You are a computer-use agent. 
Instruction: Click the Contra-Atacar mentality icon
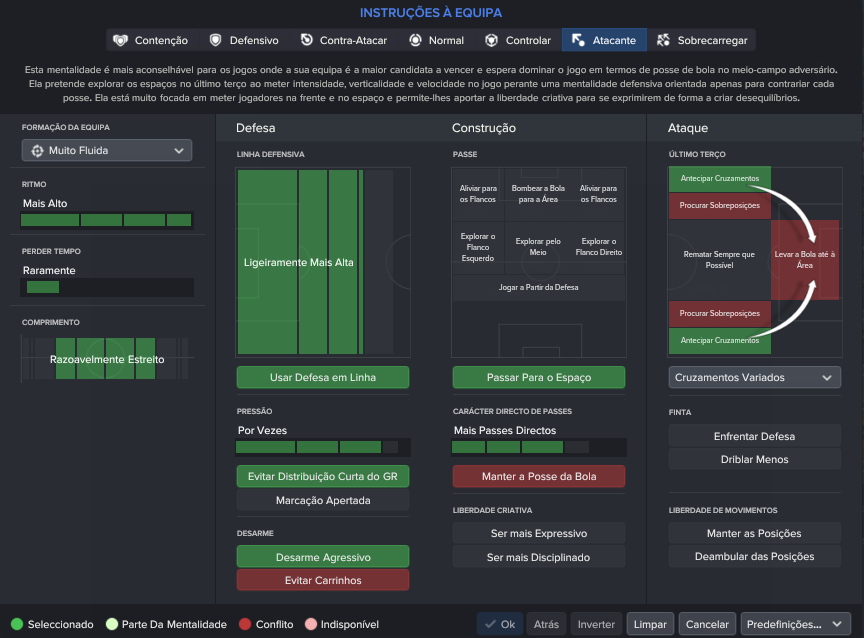306,40
